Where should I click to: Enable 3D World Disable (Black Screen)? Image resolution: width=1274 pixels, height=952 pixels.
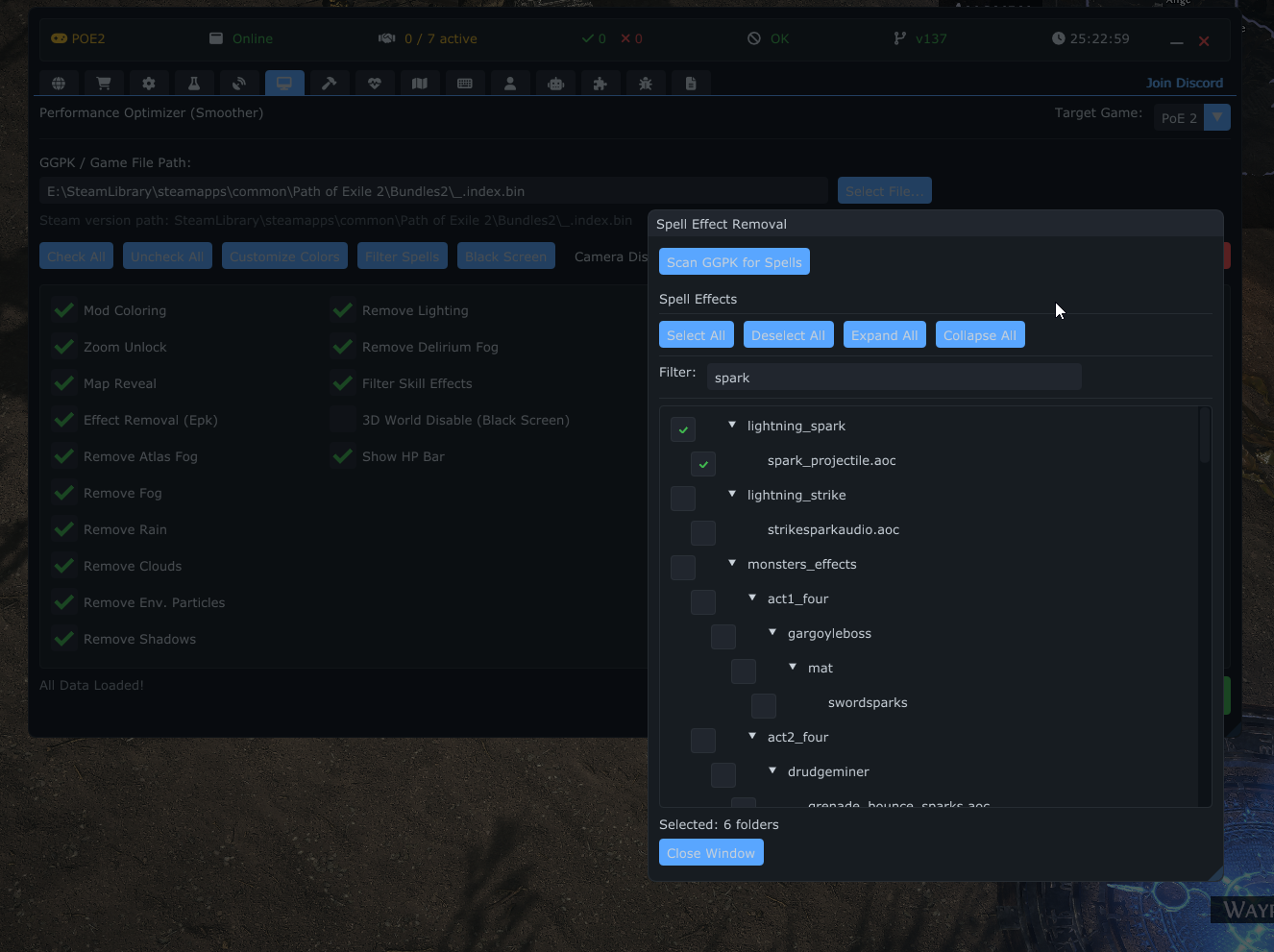(x=343, y=420)
